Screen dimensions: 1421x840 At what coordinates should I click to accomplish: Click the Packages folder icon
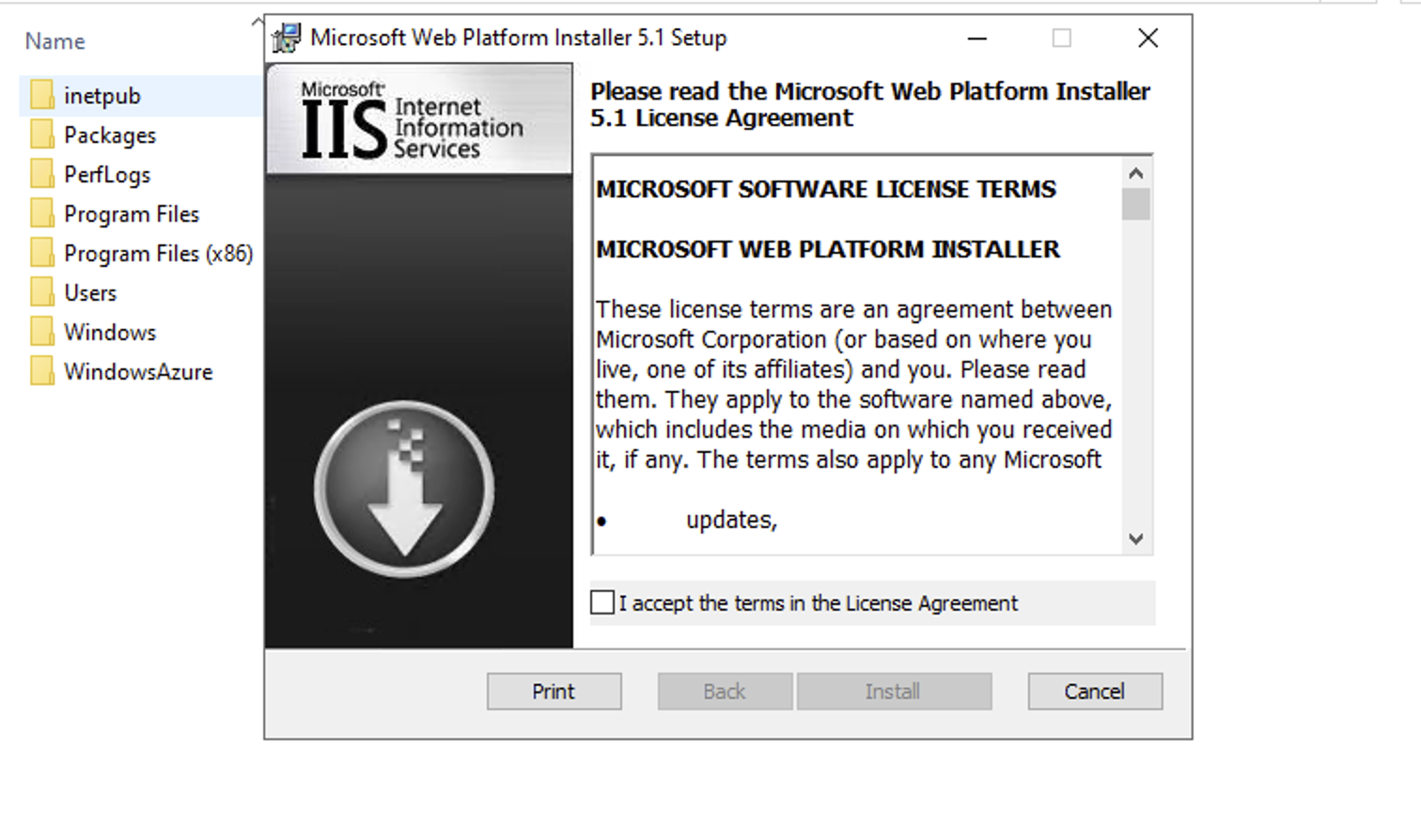coord(42,134)
